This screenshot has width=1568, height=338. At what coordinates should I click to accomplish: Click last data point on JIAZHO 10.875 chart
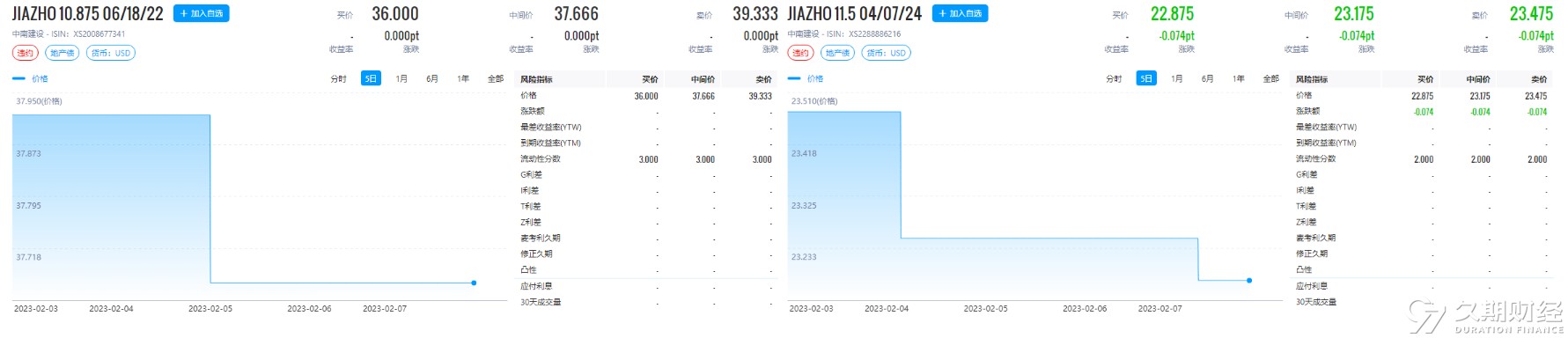click(474, 283)
